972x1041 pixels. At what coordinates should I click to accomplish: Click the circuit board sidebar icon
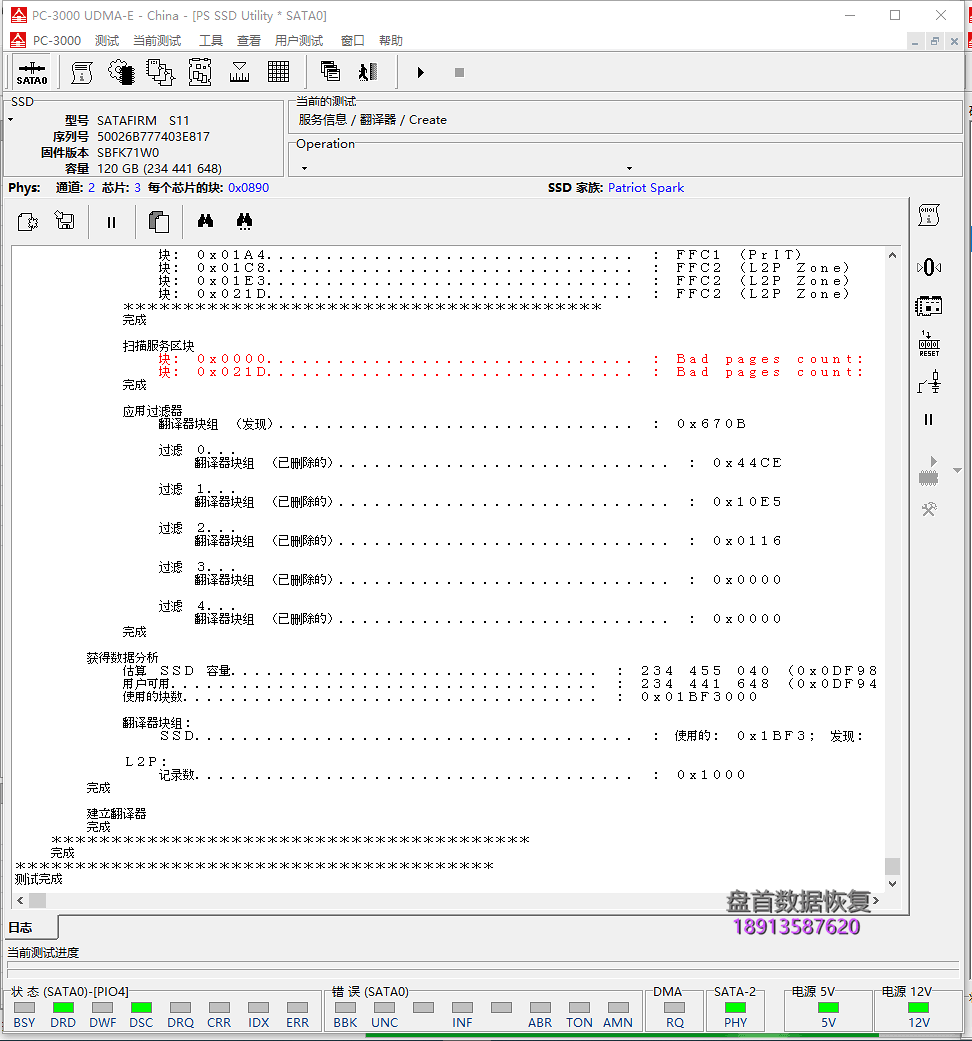929,306
